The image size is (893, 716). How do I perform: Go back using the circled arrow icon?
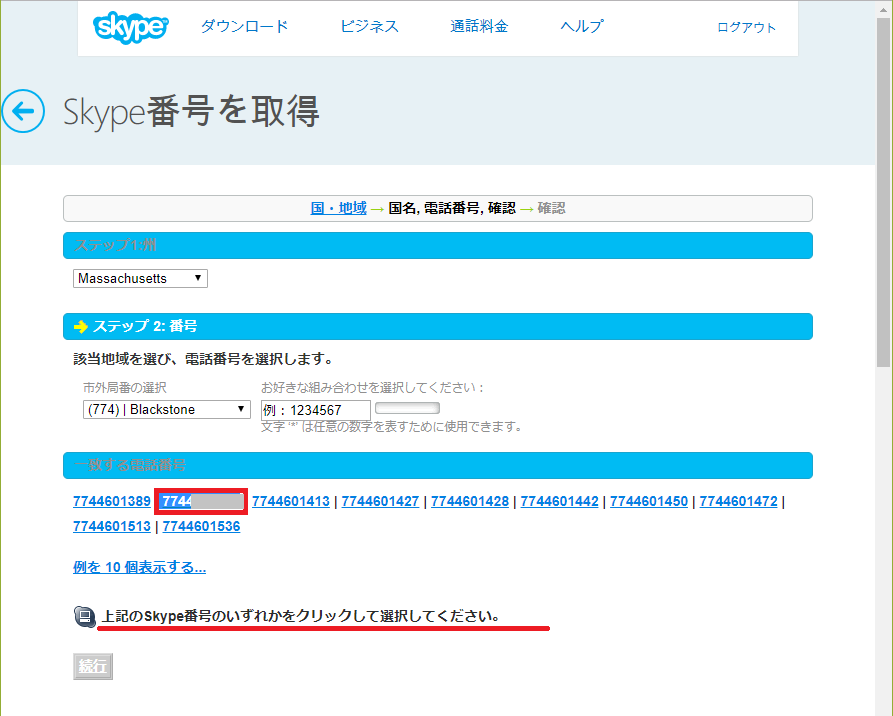click(x=23, y=111)
